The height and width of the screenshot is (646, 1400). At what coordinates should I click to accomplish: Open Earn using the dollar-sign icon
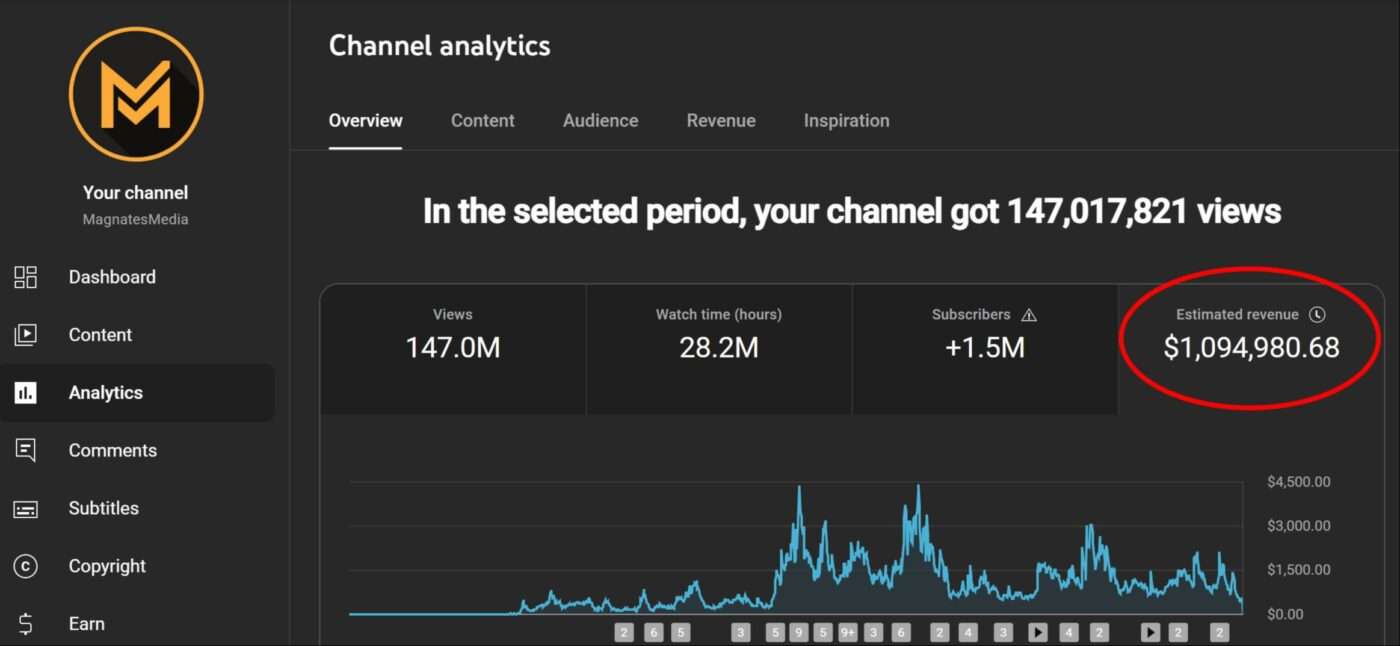[x=26, y=623]
